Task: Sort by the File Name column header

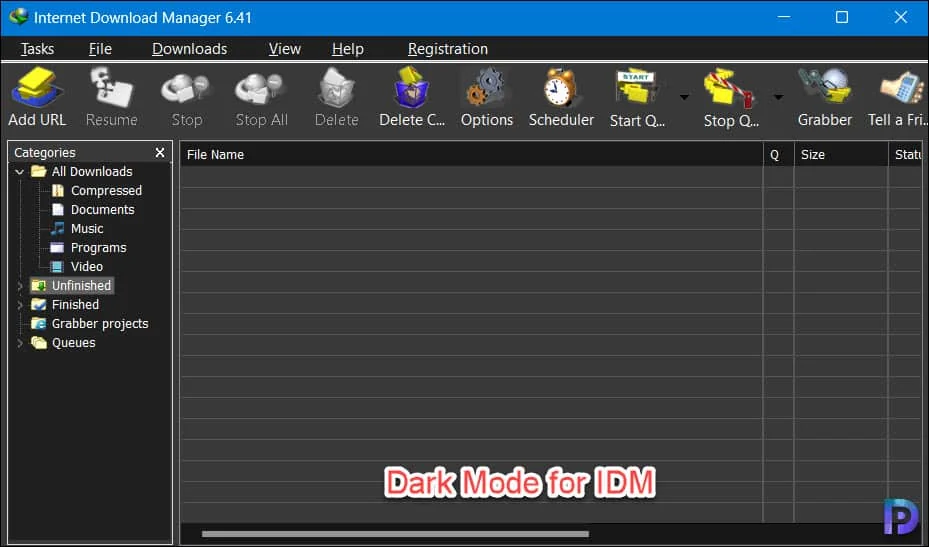Action: 472,154
